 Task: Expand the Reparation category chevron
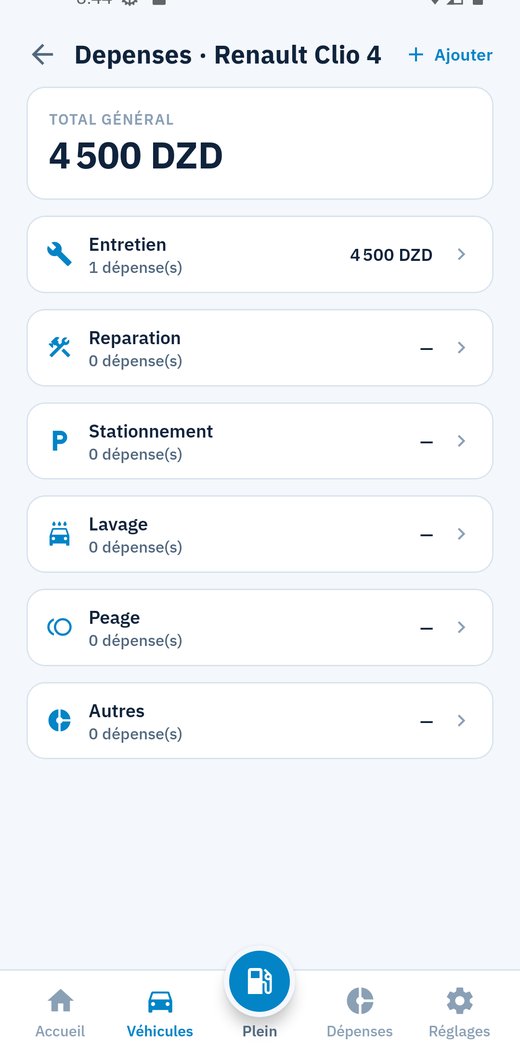[461, 348]
